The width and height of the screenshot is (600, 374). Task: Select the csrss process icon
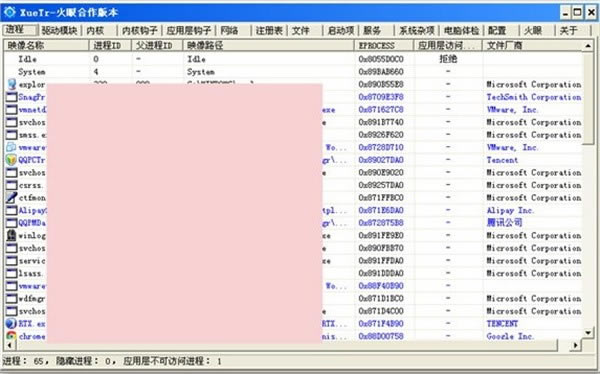click(x=11, y=185)
